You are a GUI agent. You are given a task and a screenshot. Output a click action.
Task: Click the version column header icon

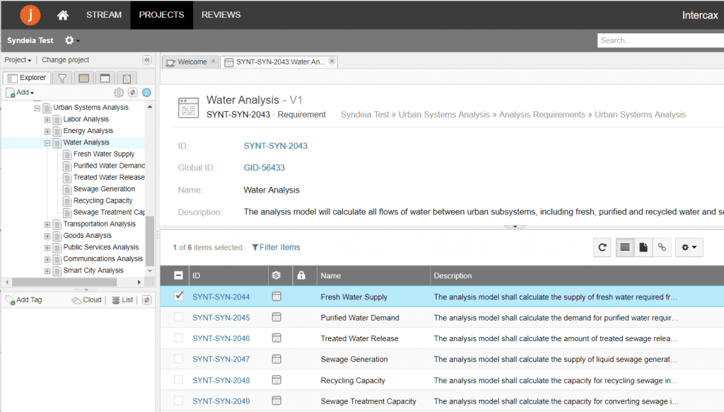tap(276, 275)
